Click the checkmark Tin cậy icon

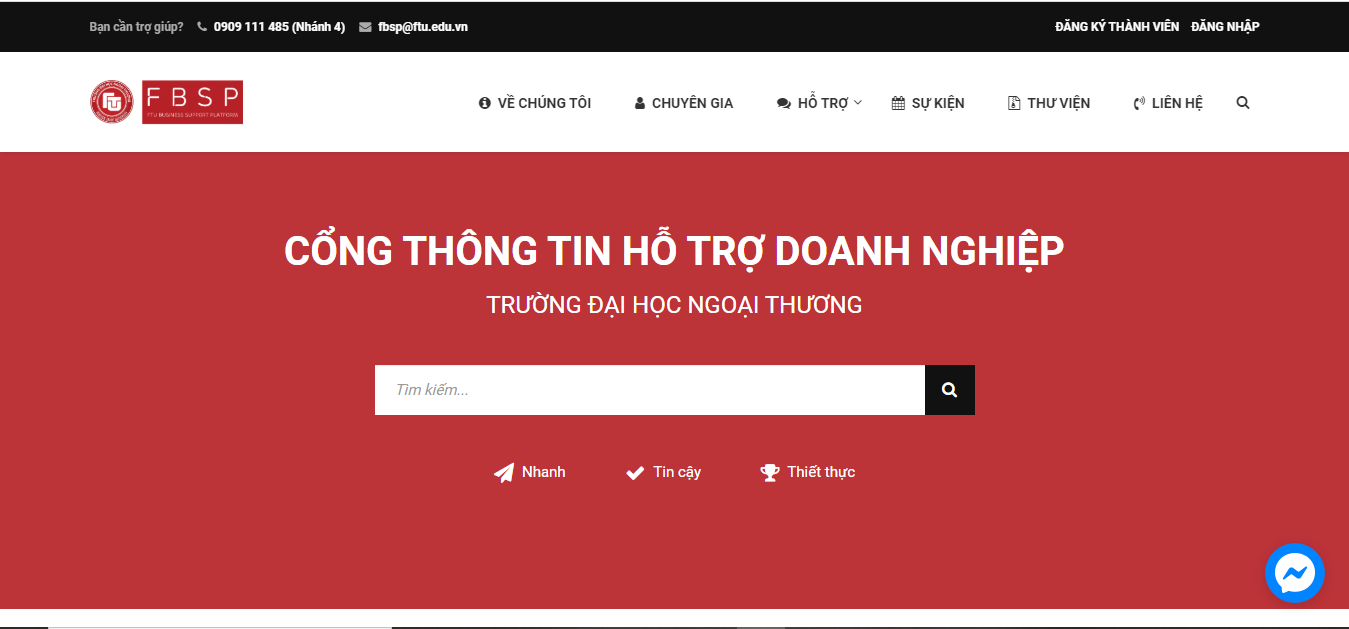[x=635, y=473]
